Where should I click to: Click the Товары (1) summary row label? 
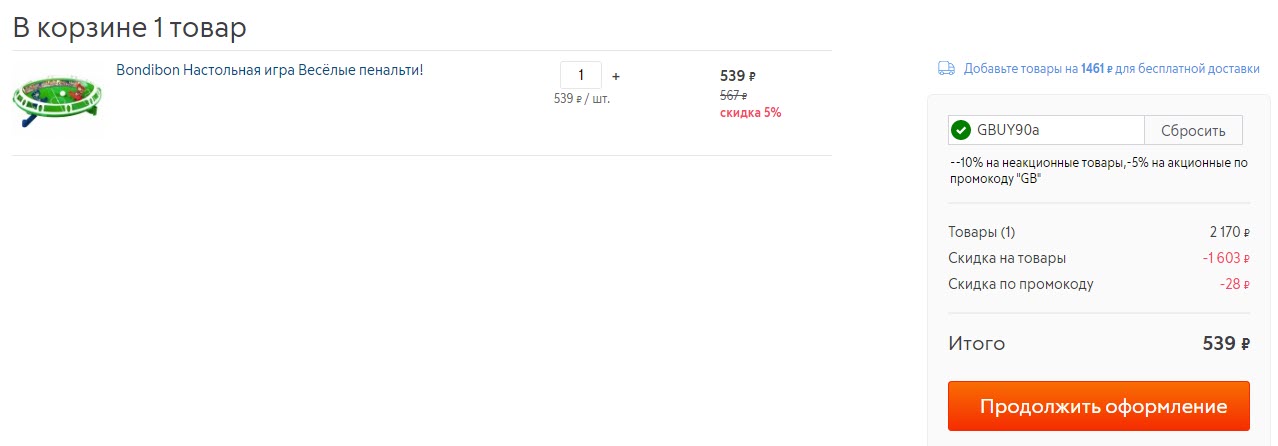[981, 232]
